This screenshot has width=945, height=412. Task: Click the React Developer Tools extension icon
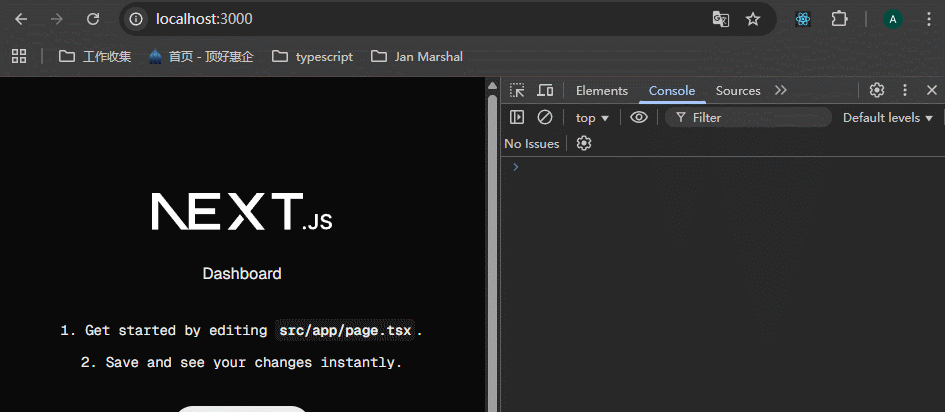coord(802,19)
